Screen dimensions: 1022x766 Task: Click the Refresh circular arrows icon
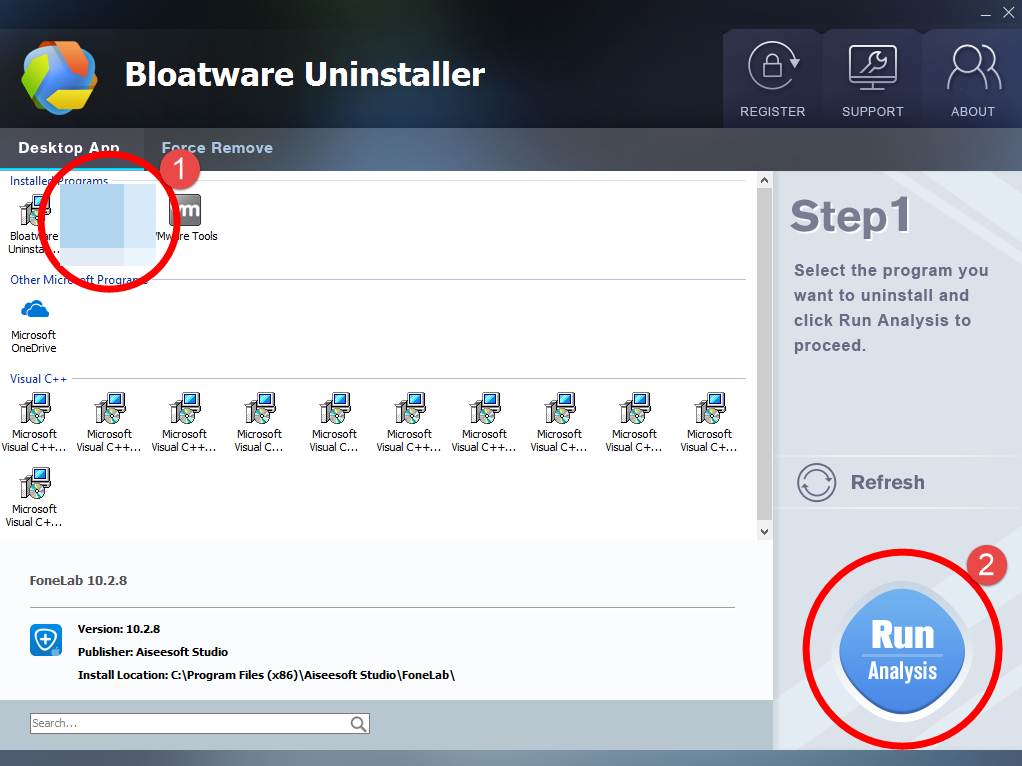pyautogui.click(x=816, y=482)
